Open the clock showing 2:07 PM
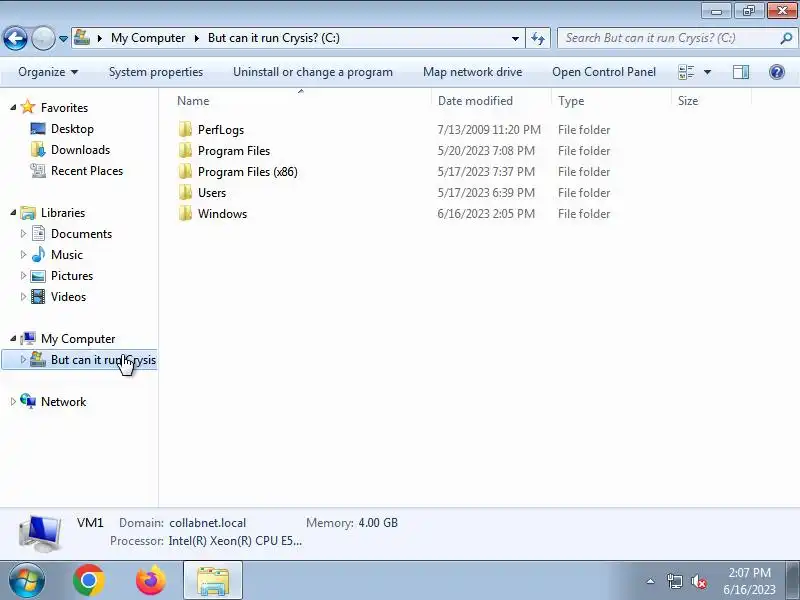The image size is (800, 600). coord(749,581)
